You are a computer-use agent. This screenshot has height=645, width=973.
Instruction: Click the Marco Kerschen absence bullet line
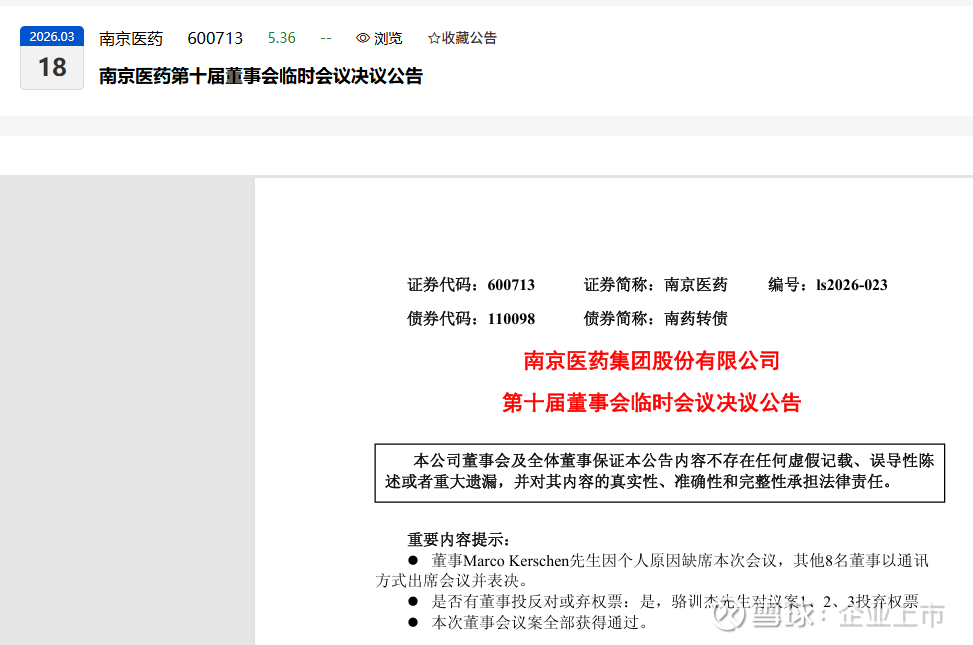(x=652, y=571)
